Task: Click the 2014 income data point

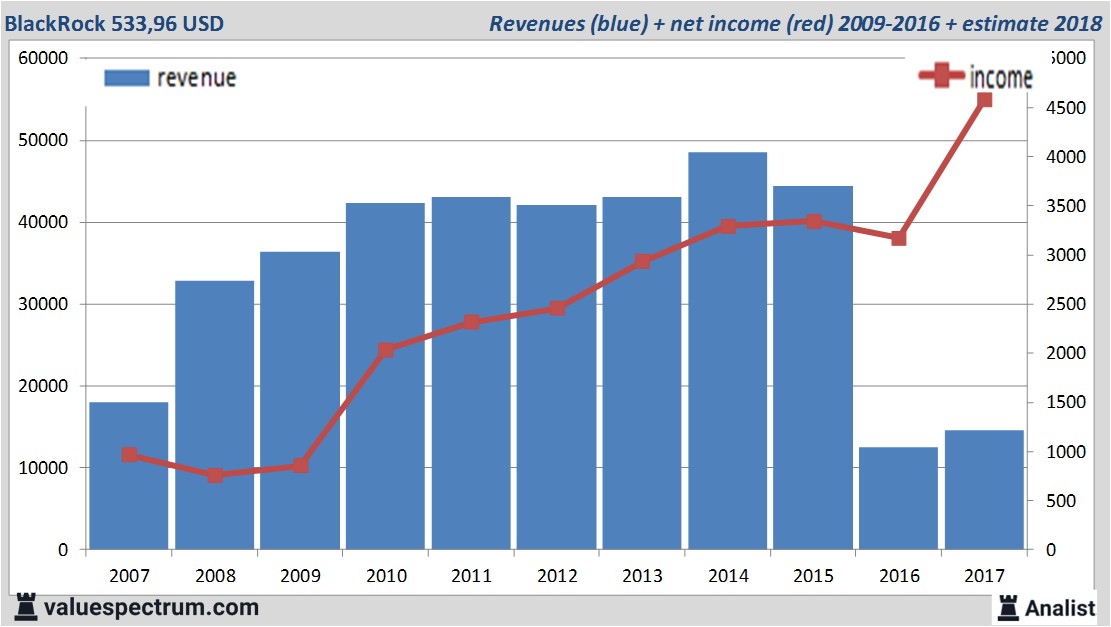Action: point(728,226)
